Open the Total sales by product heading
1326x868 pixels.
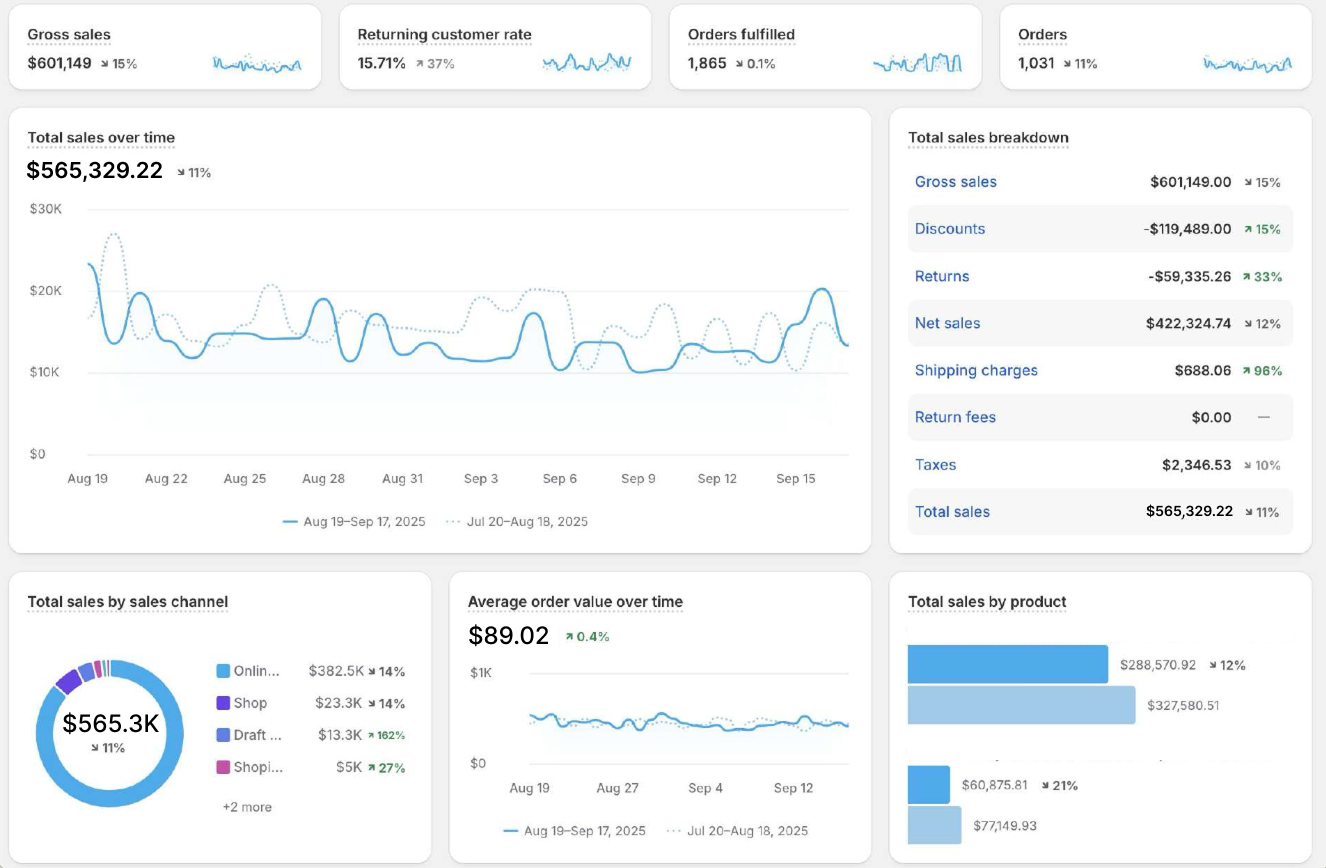(x=987, y=602)
